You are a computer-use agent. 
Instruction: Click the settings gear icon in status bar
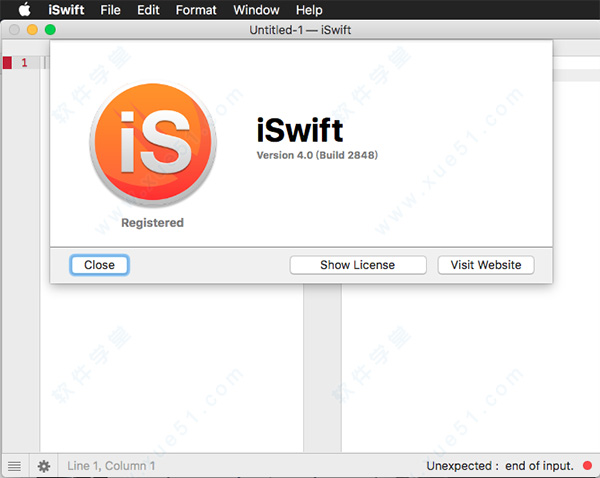point(44,466)
